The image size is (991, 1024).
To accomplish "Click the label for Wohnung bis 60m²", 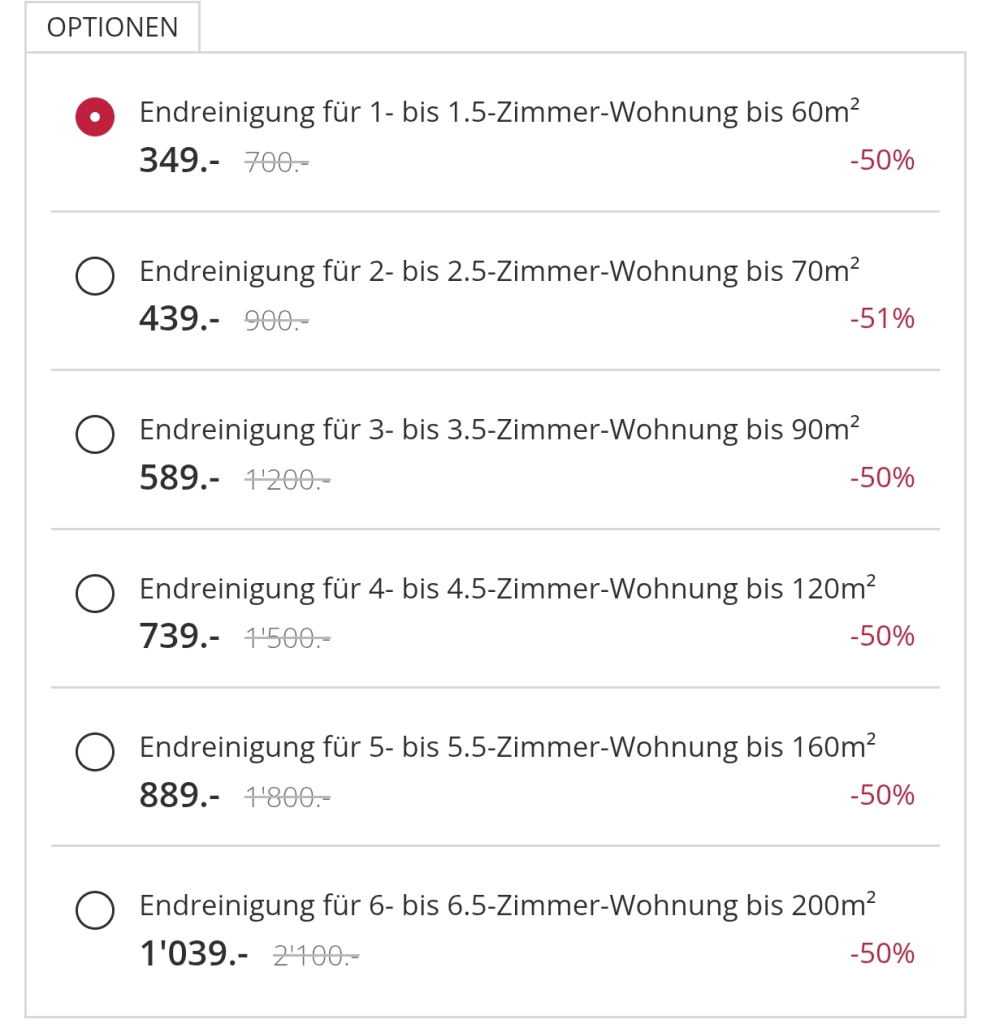I will click(x=498, y=112).
